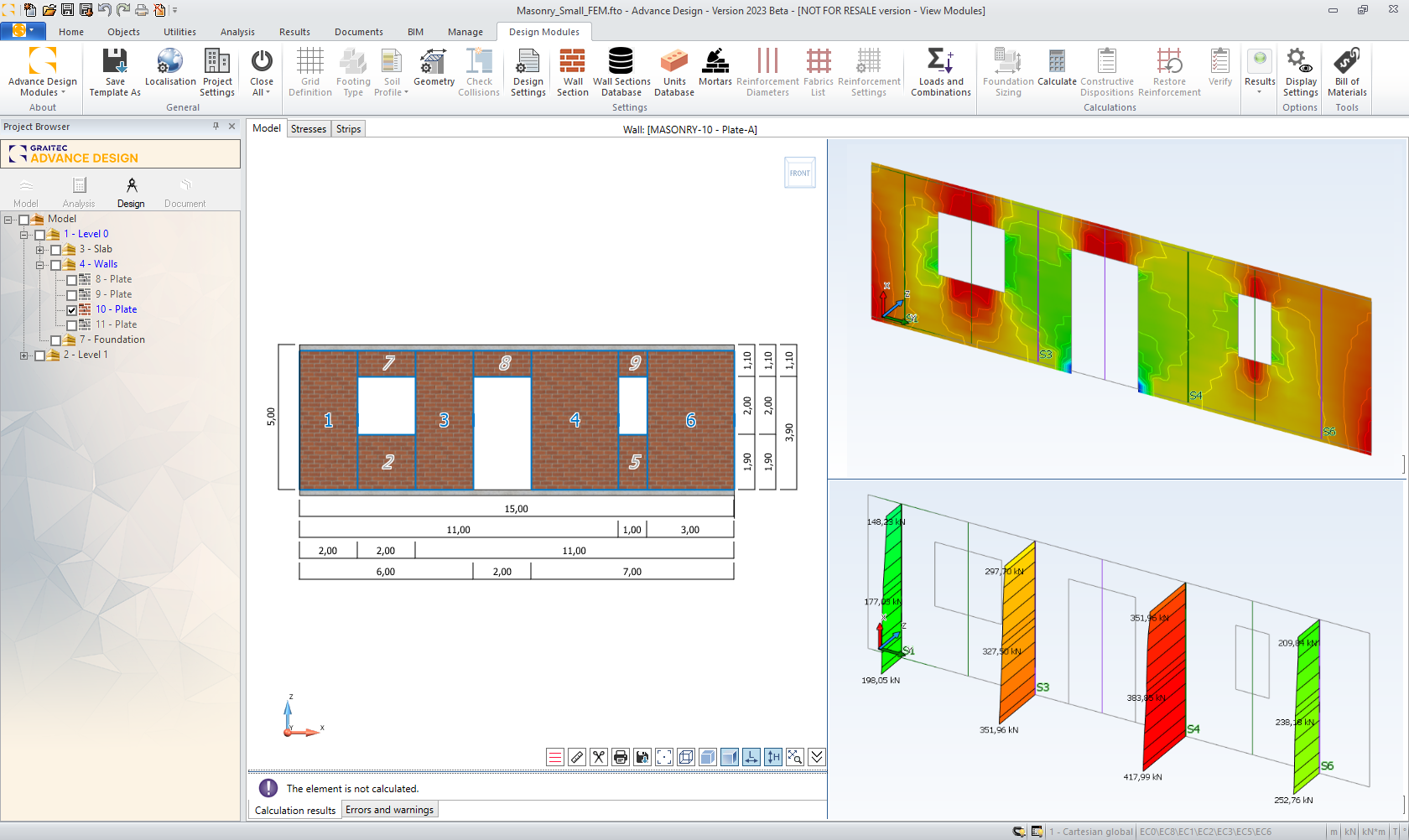Pin the Project Browser panel
Screen dimensions: 1409x840
tap(216, 127)
